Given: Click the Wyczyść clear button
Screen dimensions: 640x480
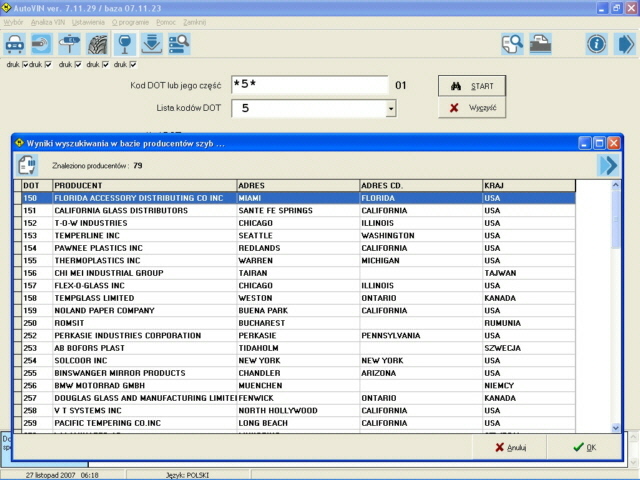Looking at the screenshot, I should click(473, 107).
